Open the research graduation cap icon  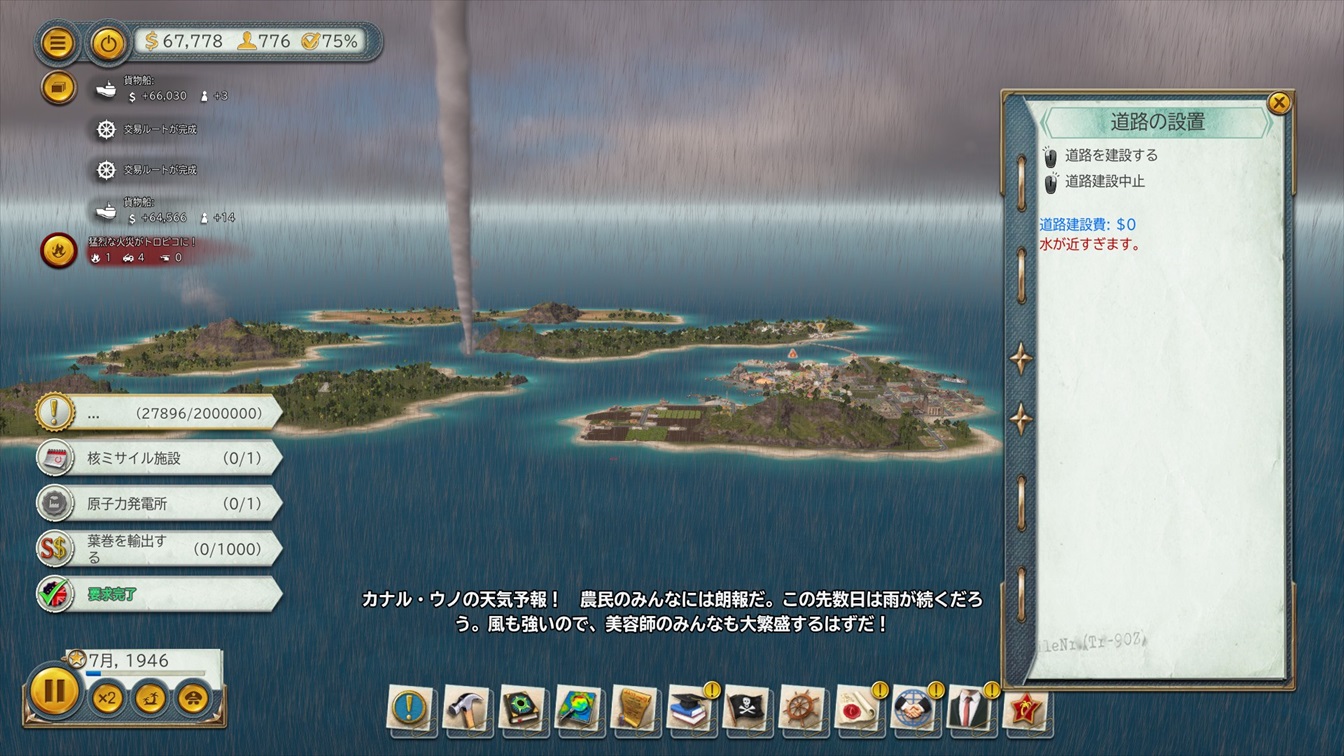tap(690, 708)
